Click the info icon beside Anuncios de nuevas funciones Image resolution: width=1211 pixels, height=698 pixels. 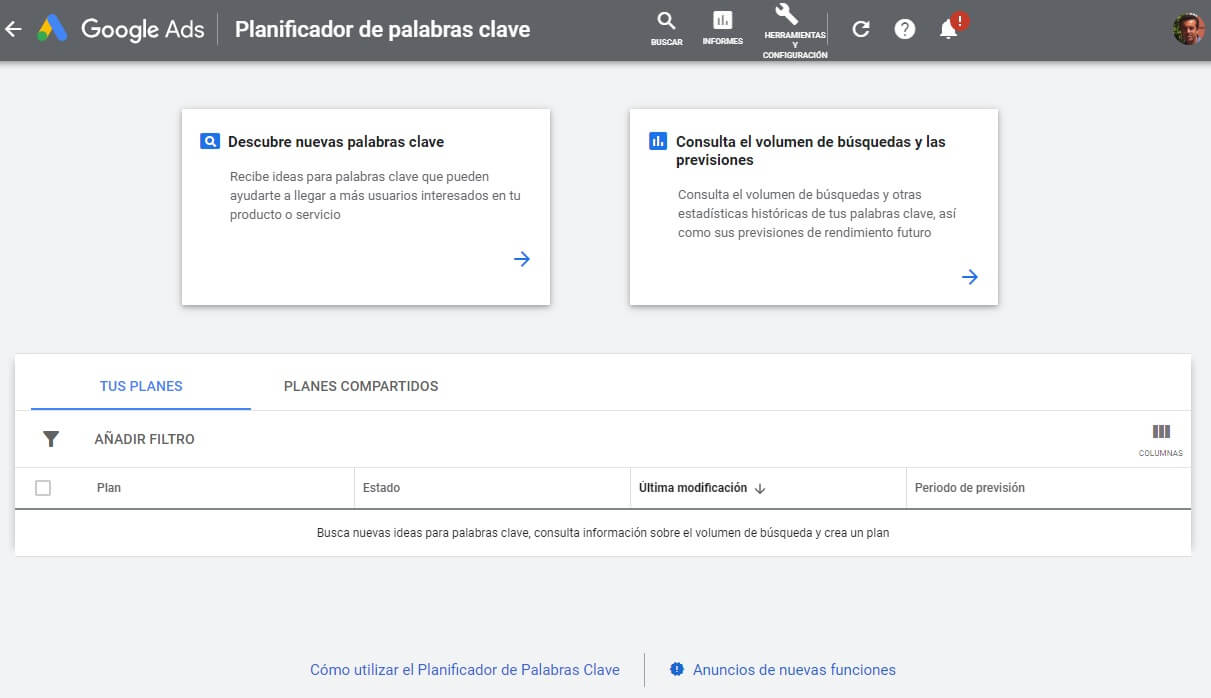[x=676, y=670]
